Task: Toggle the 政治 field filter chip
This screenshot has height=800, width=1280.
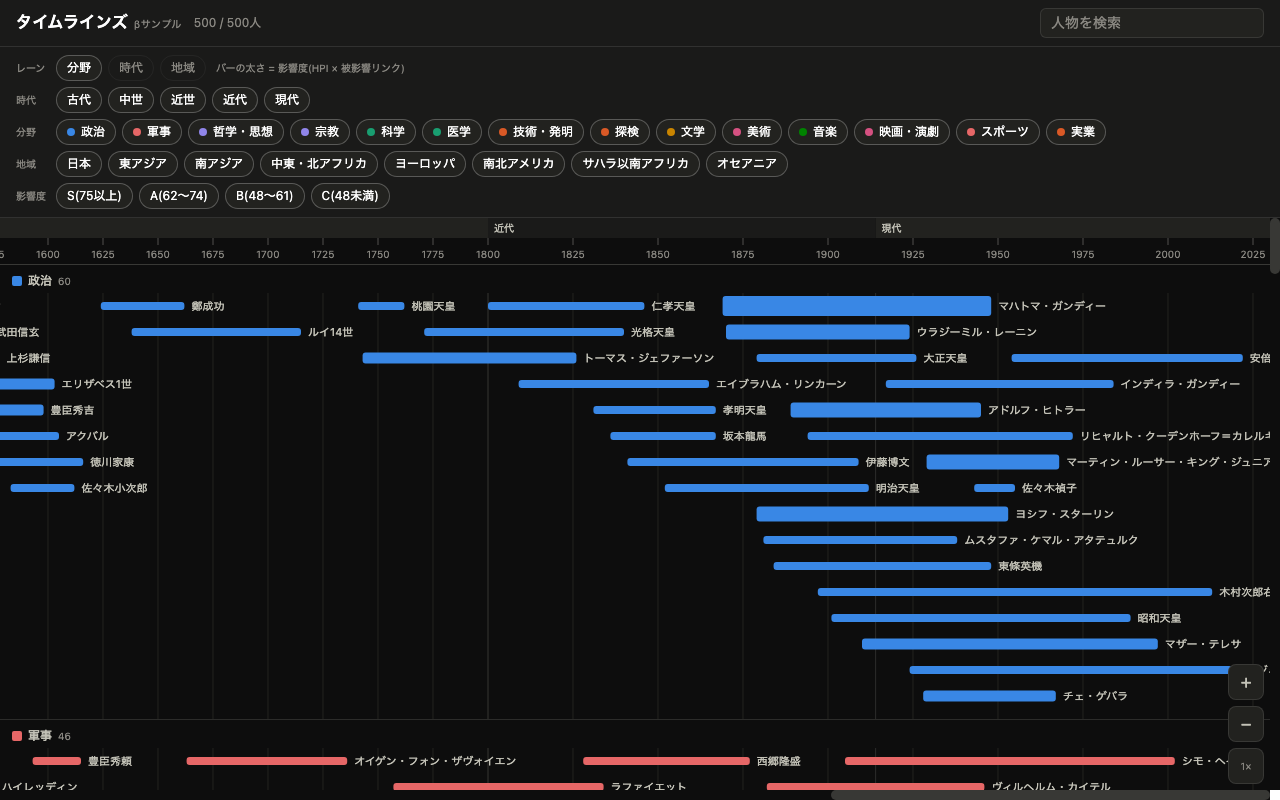Action: click(x=86, y=132)
